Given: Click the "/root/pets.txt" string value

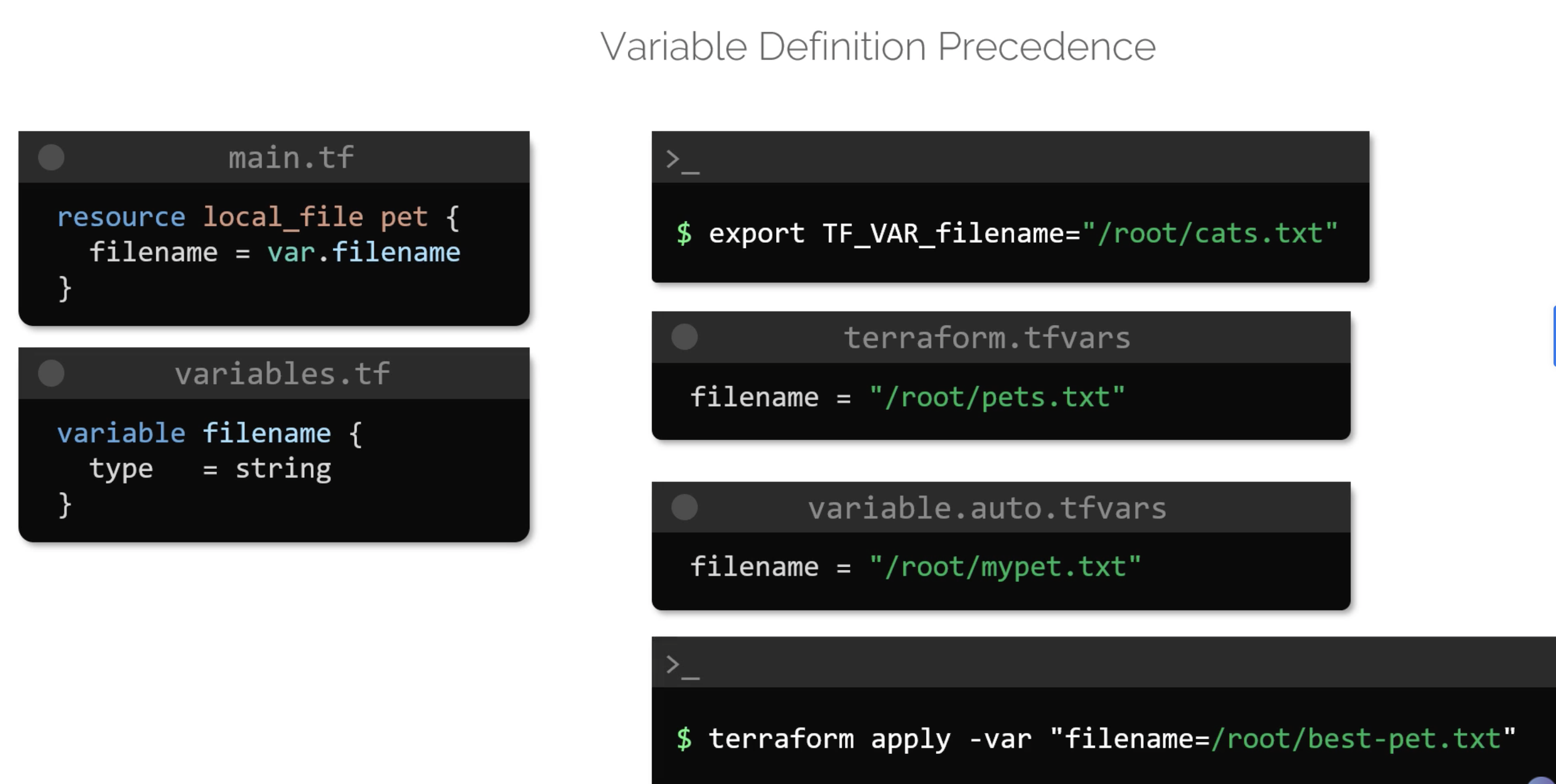Looking at the screenshot, I should coord(997,398).
